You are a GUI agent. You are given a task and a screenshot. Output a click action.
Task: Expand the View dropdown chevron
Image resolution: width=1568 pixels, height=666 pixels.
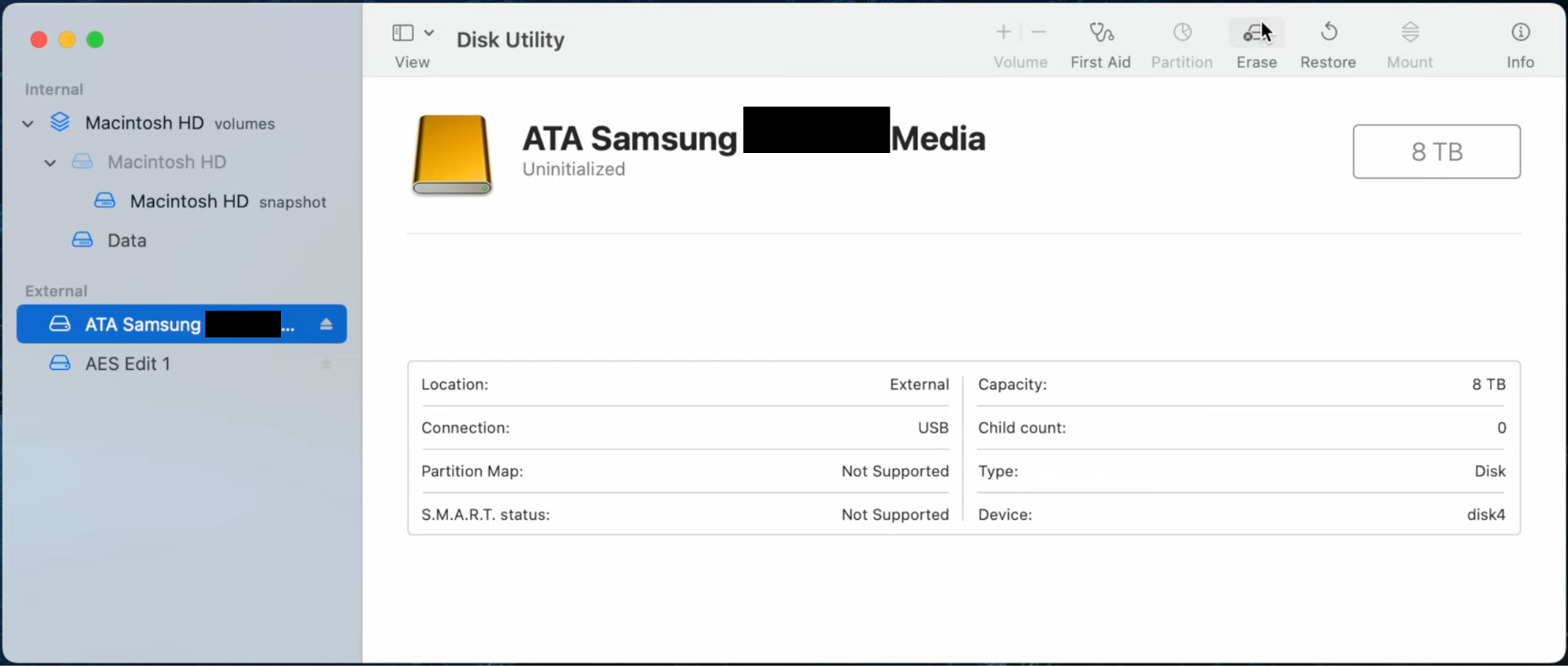point(429,32)
